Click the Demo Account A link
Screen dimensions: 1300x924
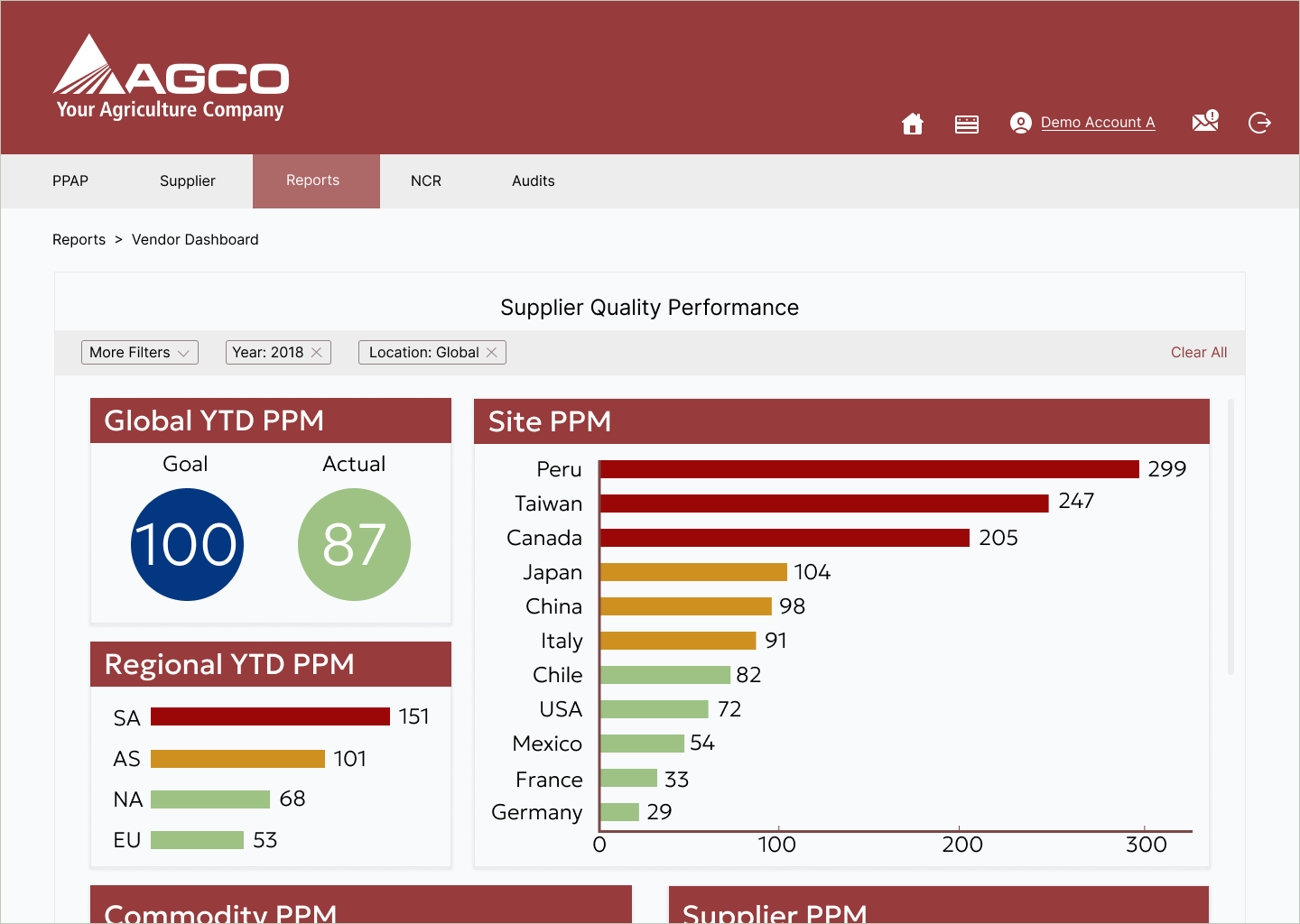(x=1098, y=123)
